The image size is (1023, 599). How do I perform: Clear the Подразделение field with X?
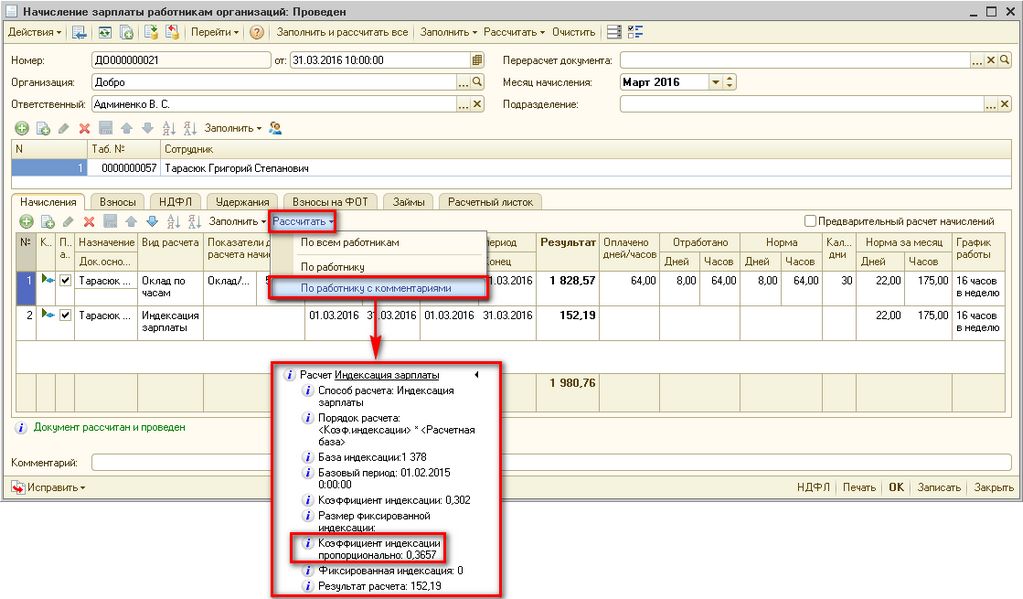click(x=1005, y=104)
